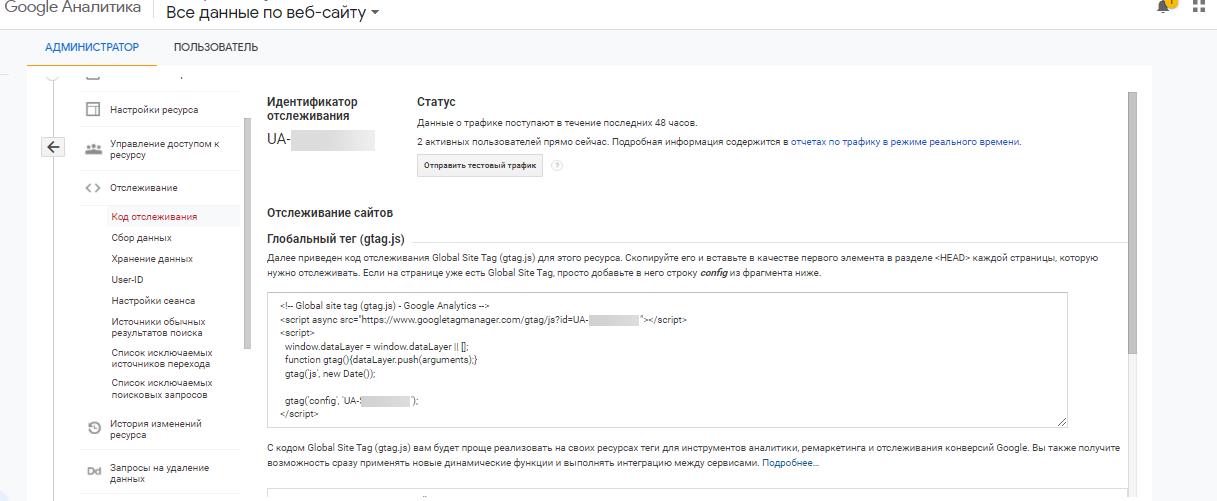
Task: Select Код отслеживания menu item
Action: pyautogui.click(x=154, y=216)
